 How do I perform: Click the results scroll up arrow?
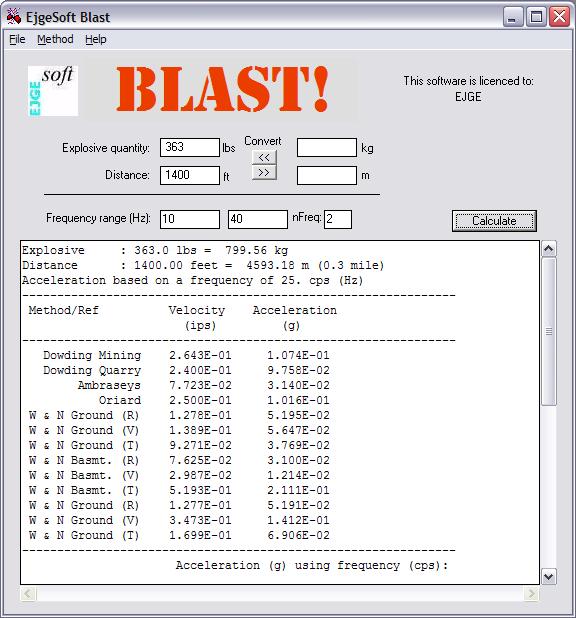tap(549, 249)
